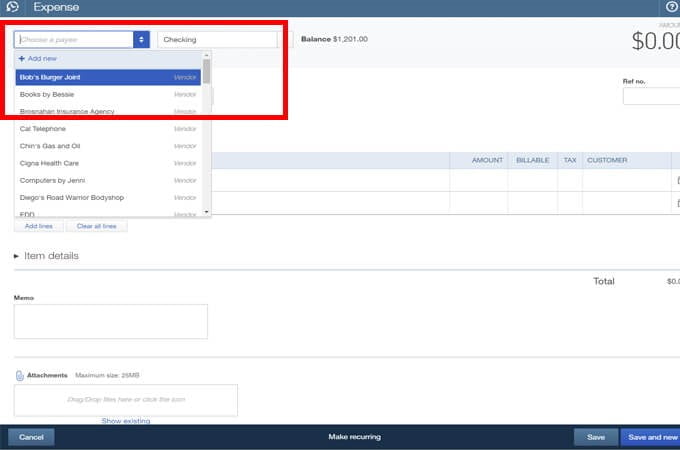The height and width of the screenshot is (450, 680).
Task: Click the first row customer cell
Action: click(627, 180)
